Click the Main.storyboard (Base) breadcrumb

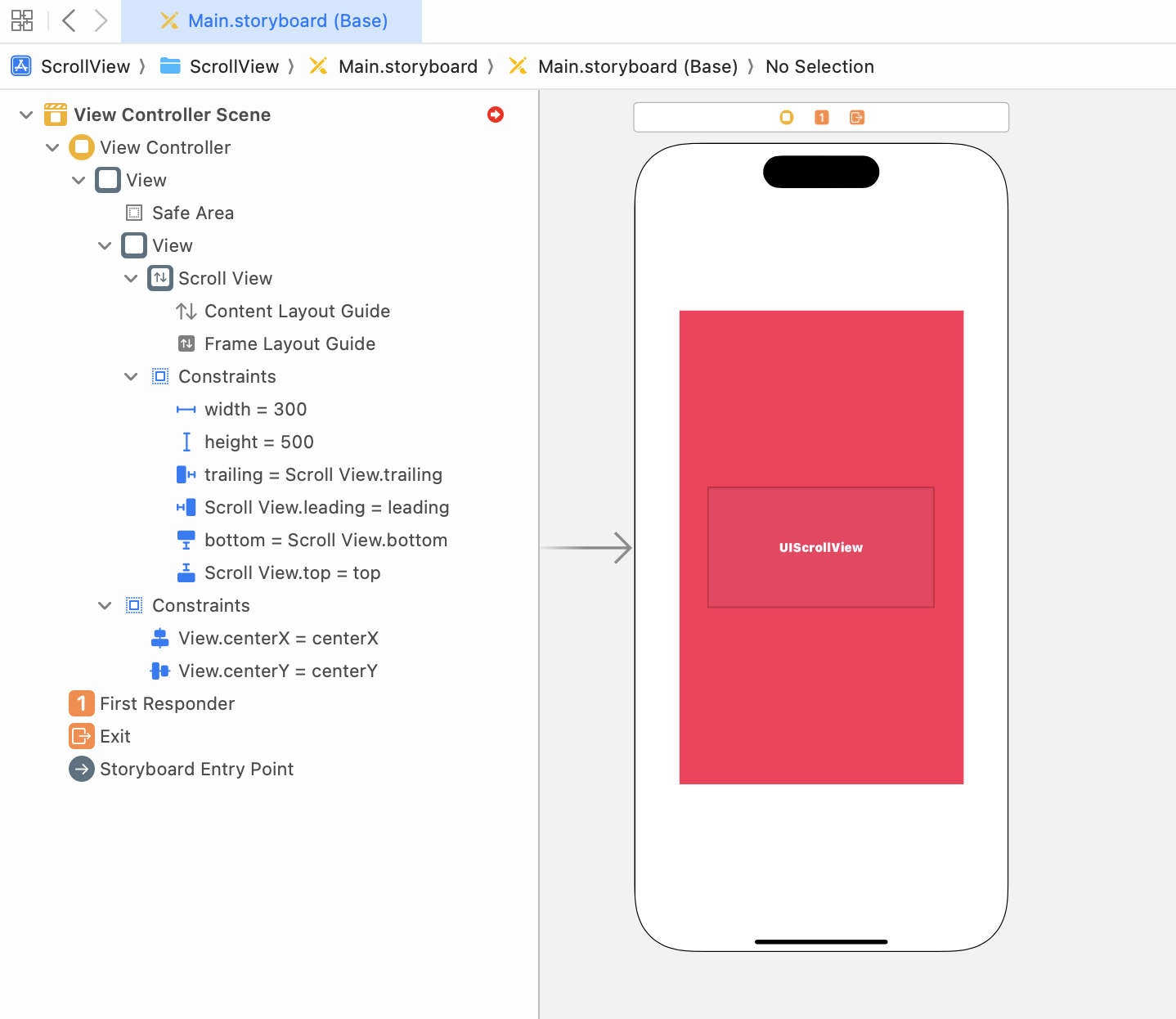coord(622,66)
